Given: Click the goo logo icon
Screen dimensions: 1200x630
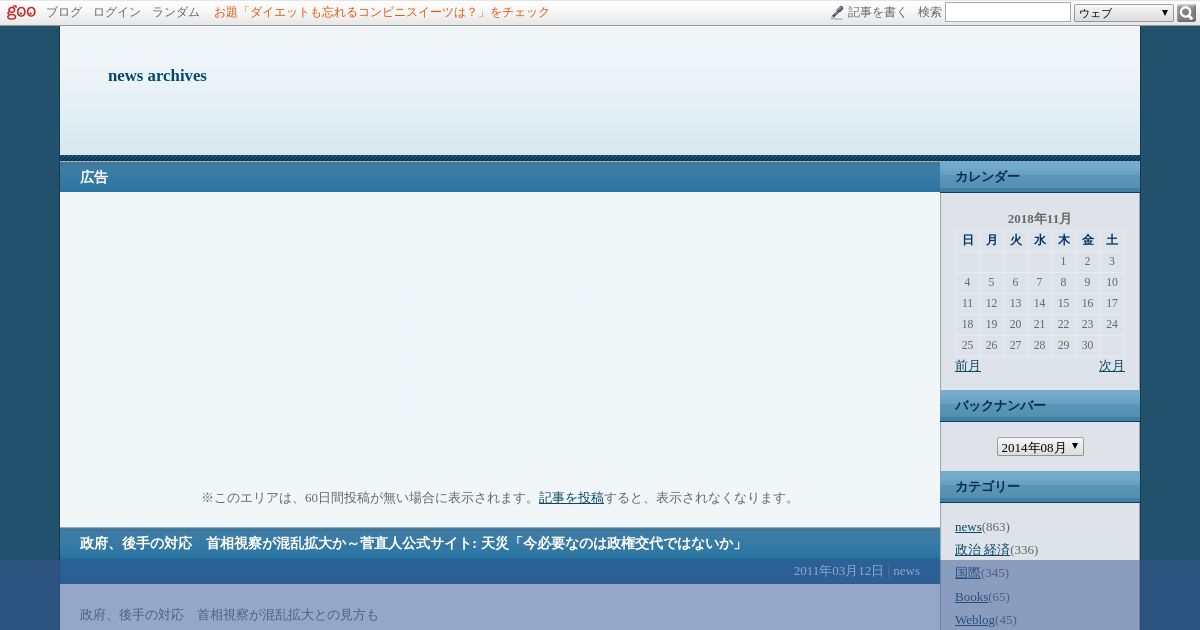Looking at the screenshot, I should 21,12.
